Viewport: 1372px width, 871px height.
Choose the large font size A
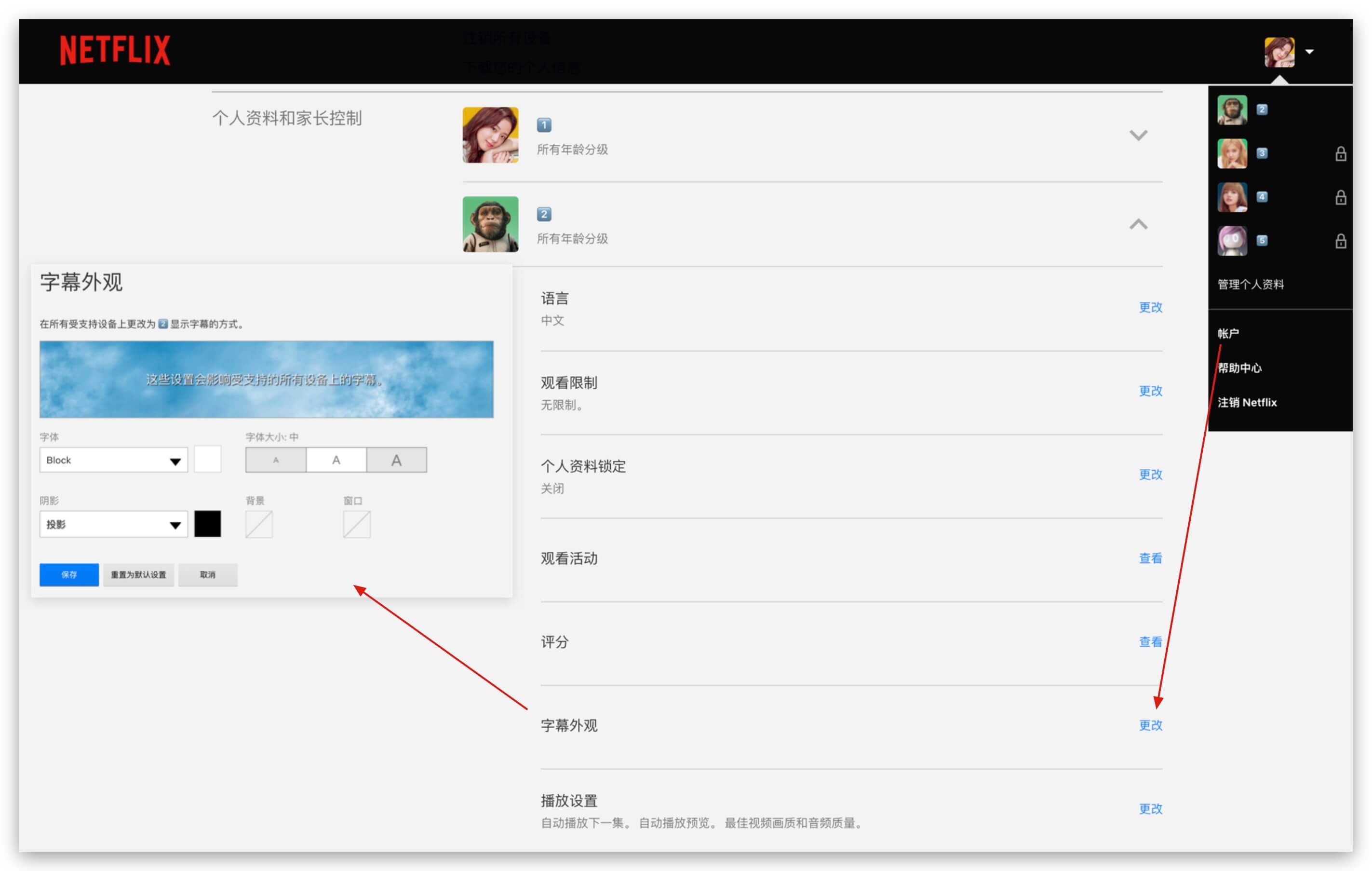397,460
